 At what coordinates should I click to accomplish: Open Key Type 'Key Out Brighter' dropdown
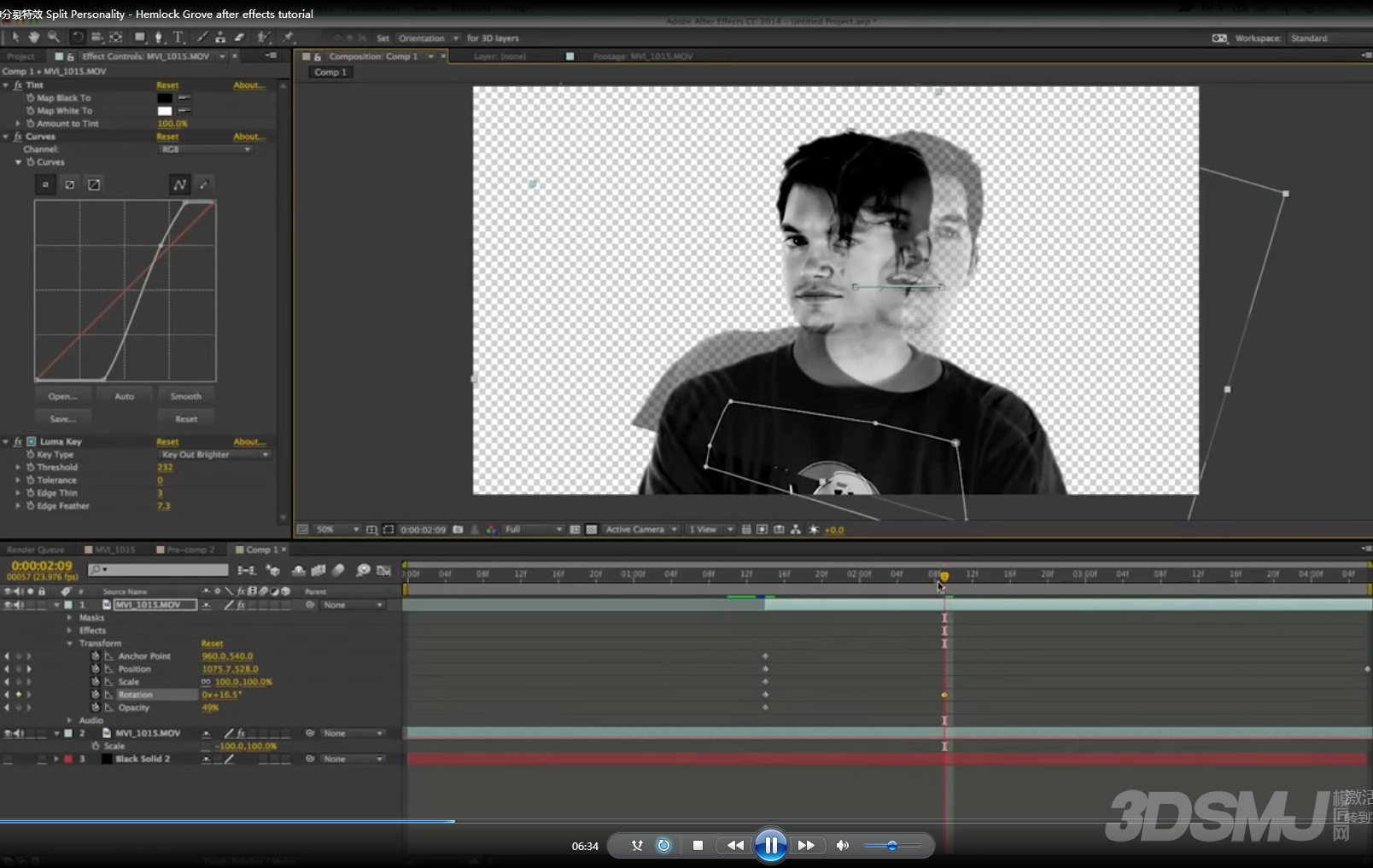coord(214,455)
